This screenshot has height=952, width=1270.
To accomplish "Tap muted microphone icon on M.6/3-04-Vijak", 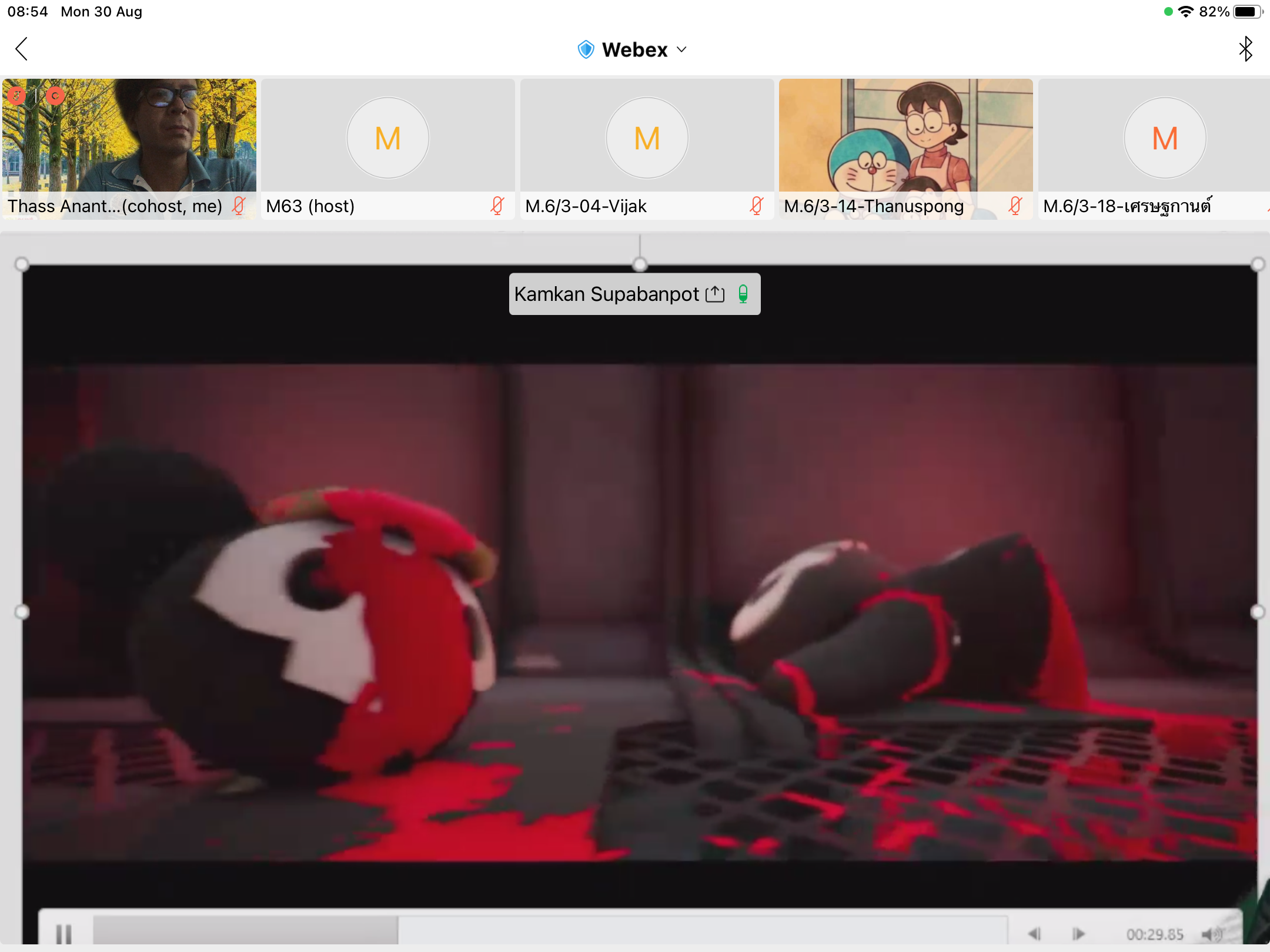I will click(757, 206).
